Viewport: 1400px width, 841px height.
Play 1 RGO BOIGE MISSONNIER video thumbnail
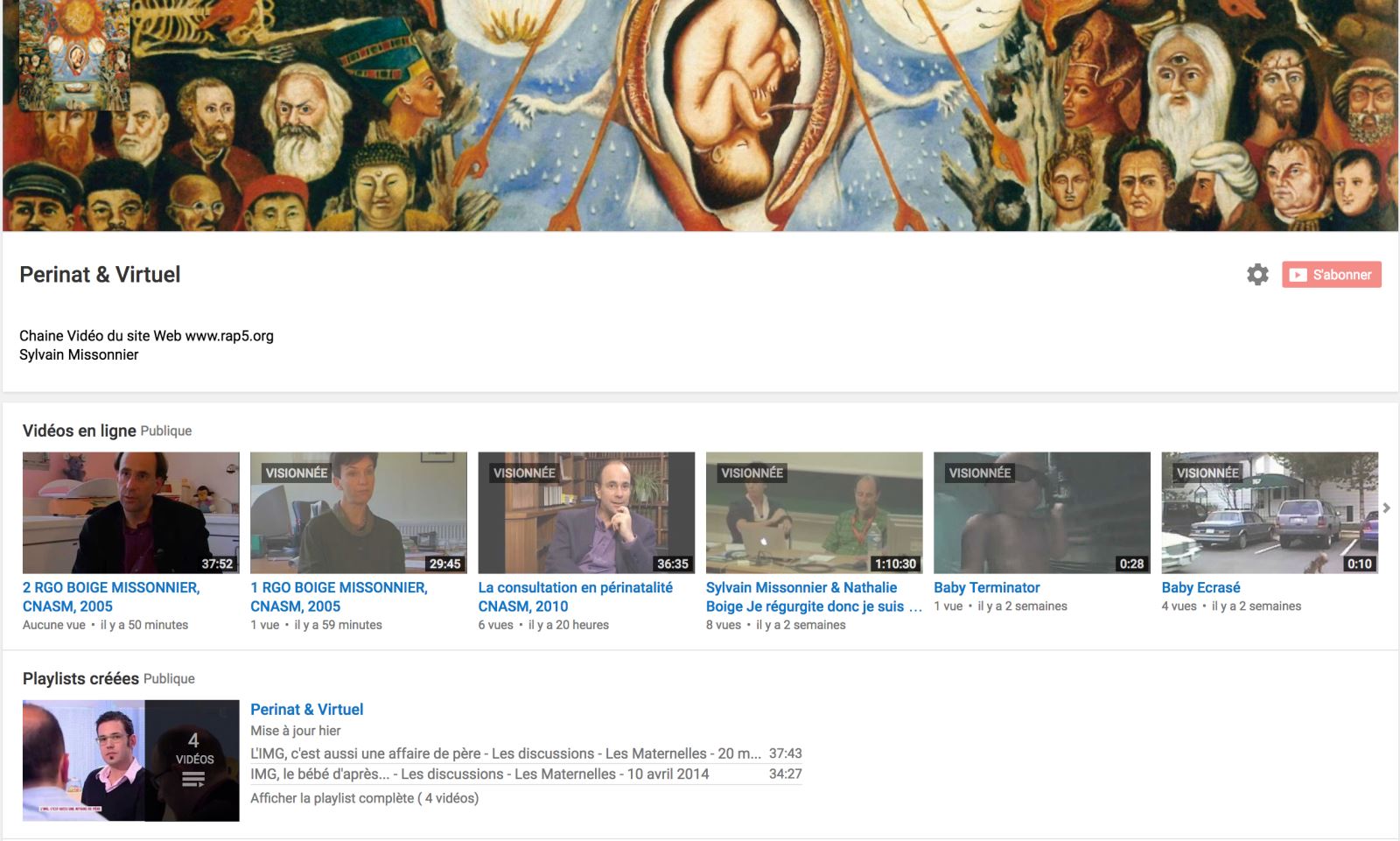coord(359,513)
